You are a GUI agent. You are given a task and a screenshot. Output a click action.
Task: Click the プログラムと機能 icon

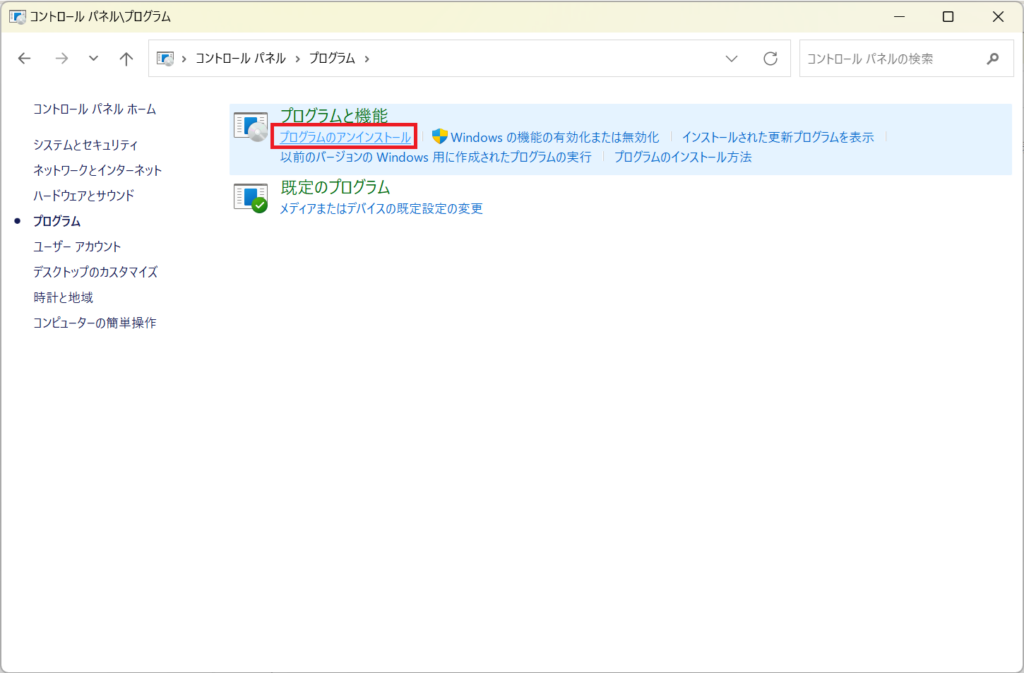[251, 127]
